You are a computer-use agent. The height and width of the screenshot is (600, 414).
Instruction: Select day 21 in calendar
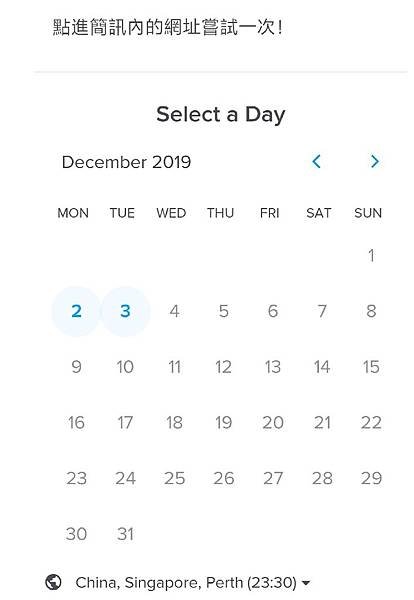coord(322,423)
